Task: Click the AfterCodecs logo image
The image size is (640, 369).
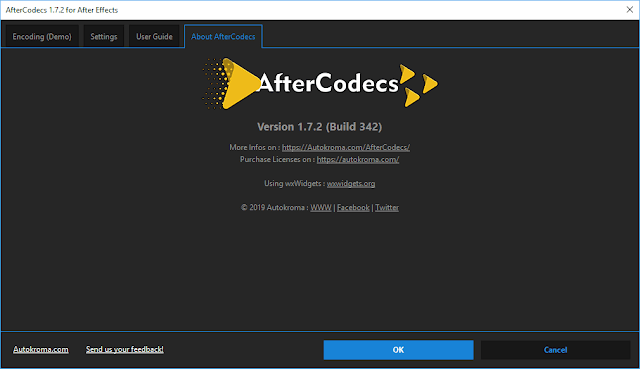Action: pos(320,84)
